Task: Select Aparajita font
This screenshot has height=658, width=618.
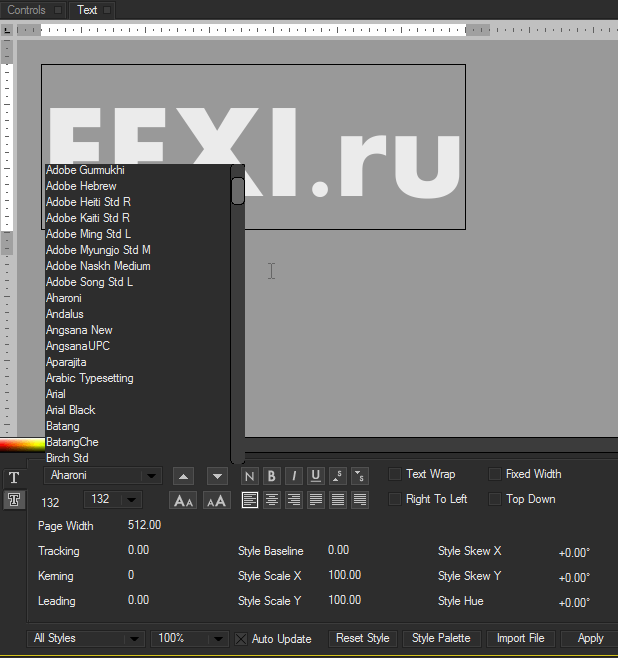Action: click(66, 362)
